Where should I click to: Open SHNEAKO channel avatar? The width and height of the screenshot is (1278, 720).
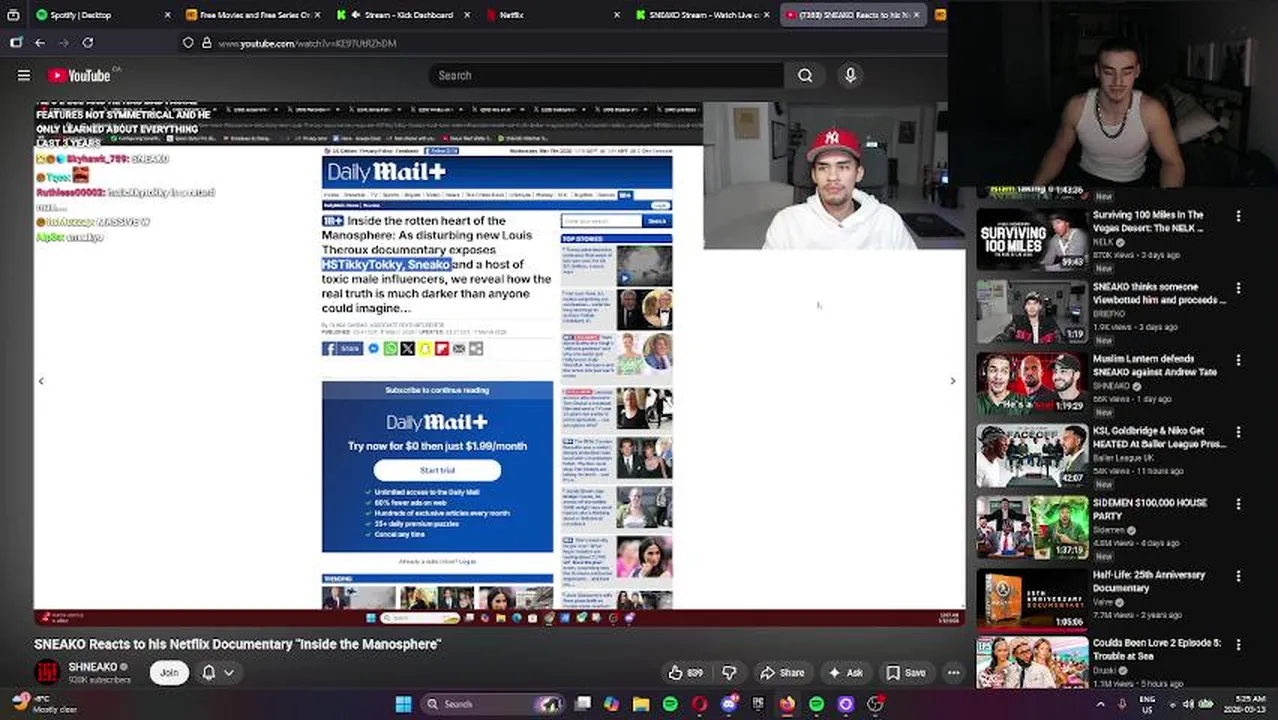tap(47, 673)
